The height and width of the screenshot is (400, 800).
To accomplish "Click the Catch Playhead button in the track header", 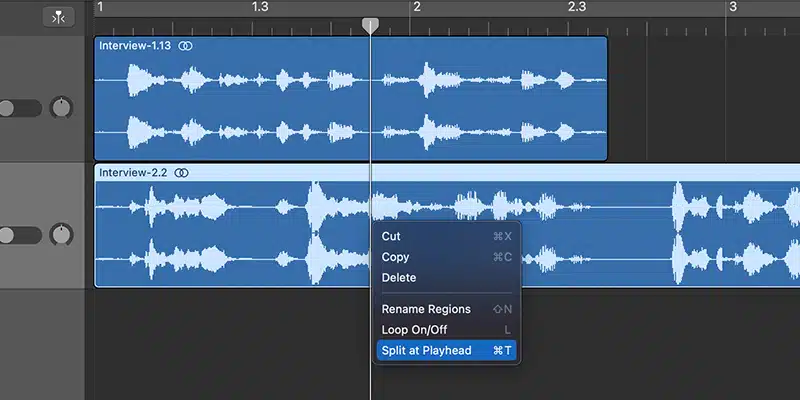I will pyautogui.click(x=58, y=18).
